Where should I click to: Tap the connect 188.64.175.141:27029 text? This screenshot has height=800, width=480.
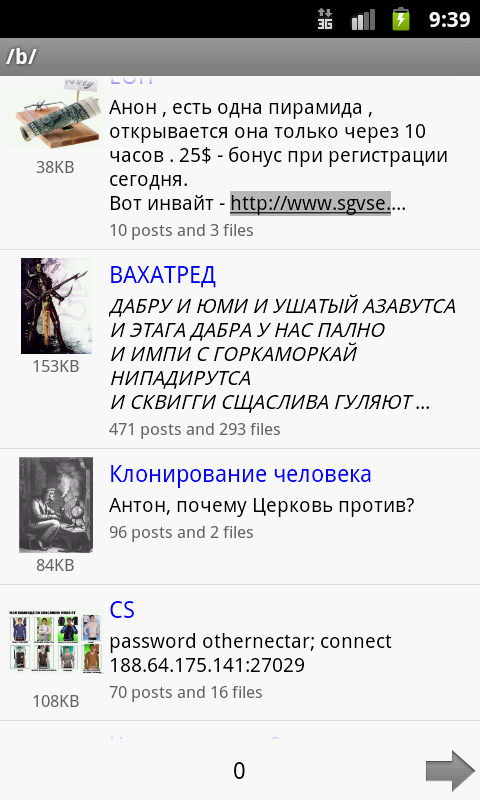coord(250,653)
